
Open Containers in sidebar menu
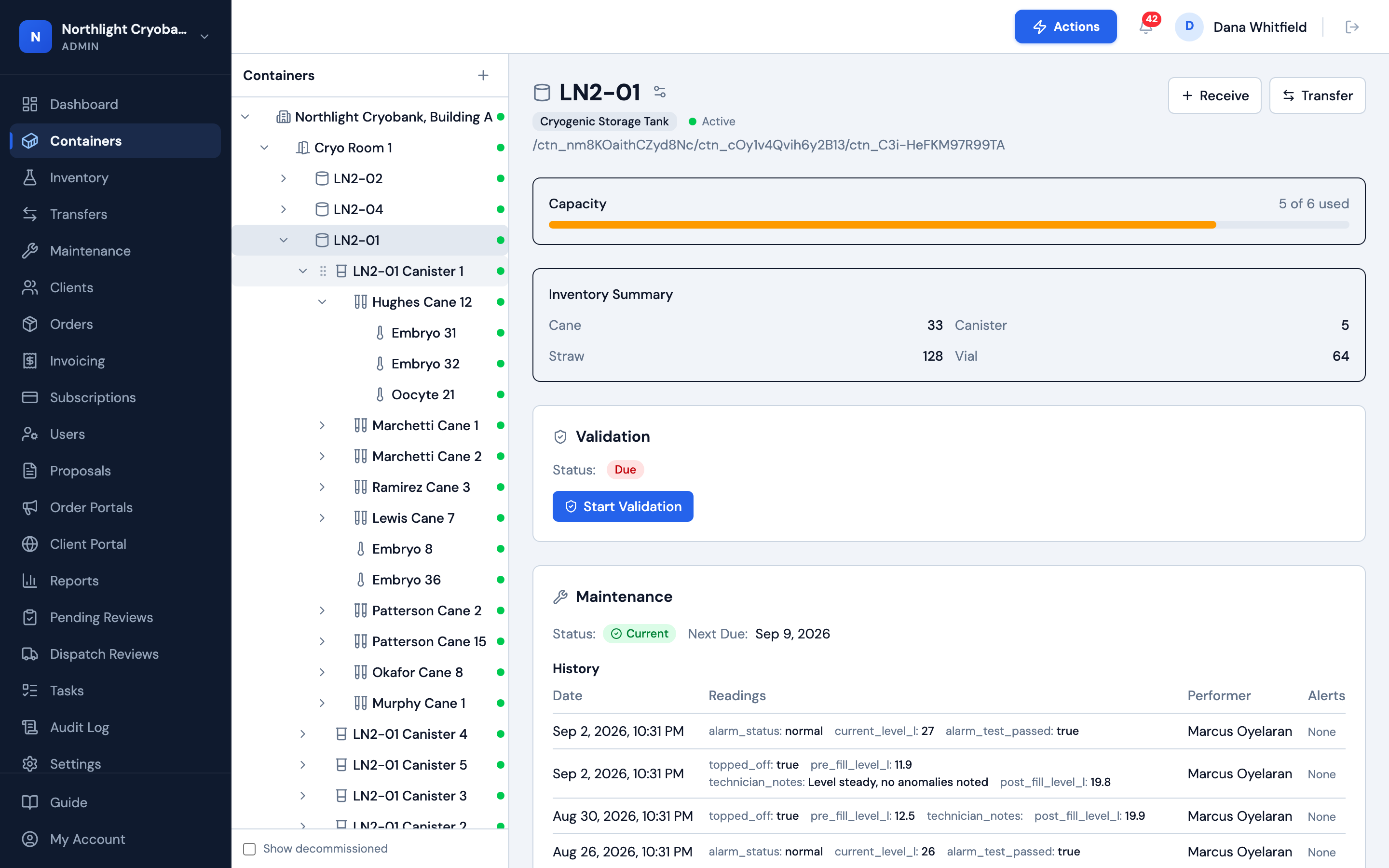pos(115,141)
